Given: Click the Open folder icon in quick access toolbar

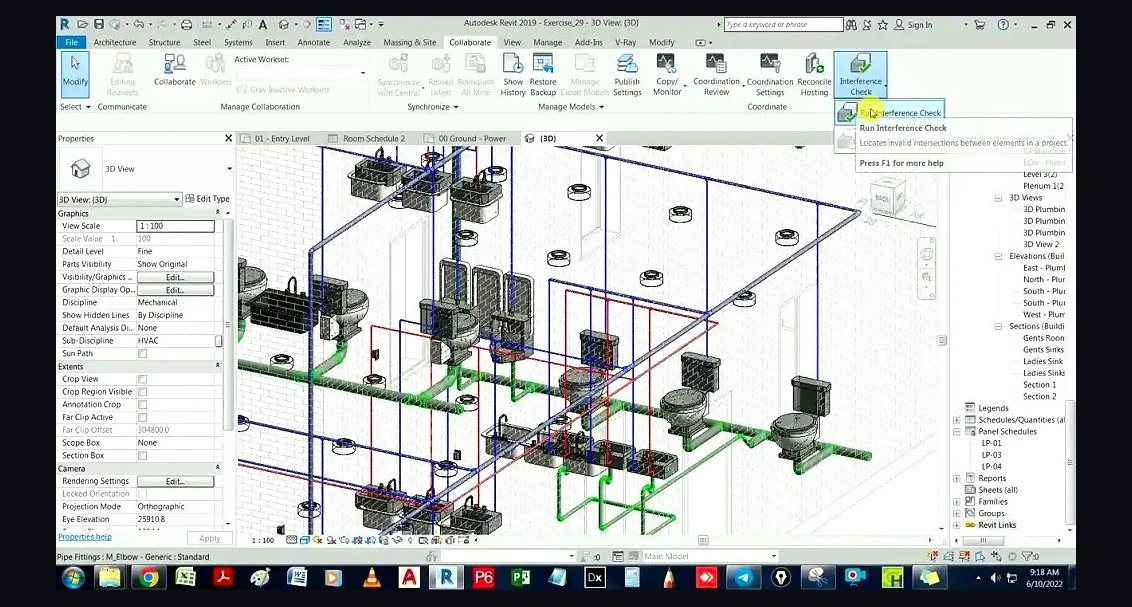Looking at the screenshot, I should 82,25.
